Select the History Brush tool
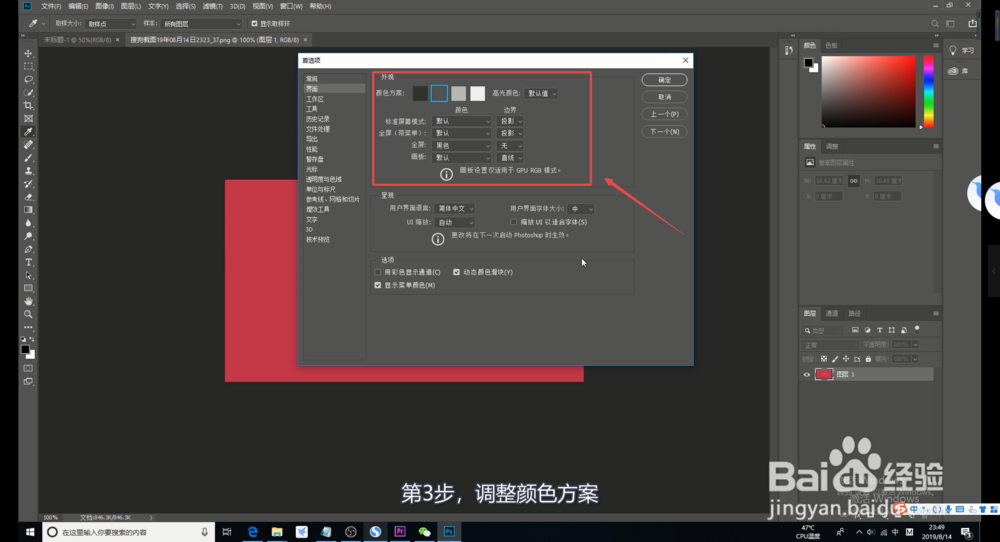 28,184
